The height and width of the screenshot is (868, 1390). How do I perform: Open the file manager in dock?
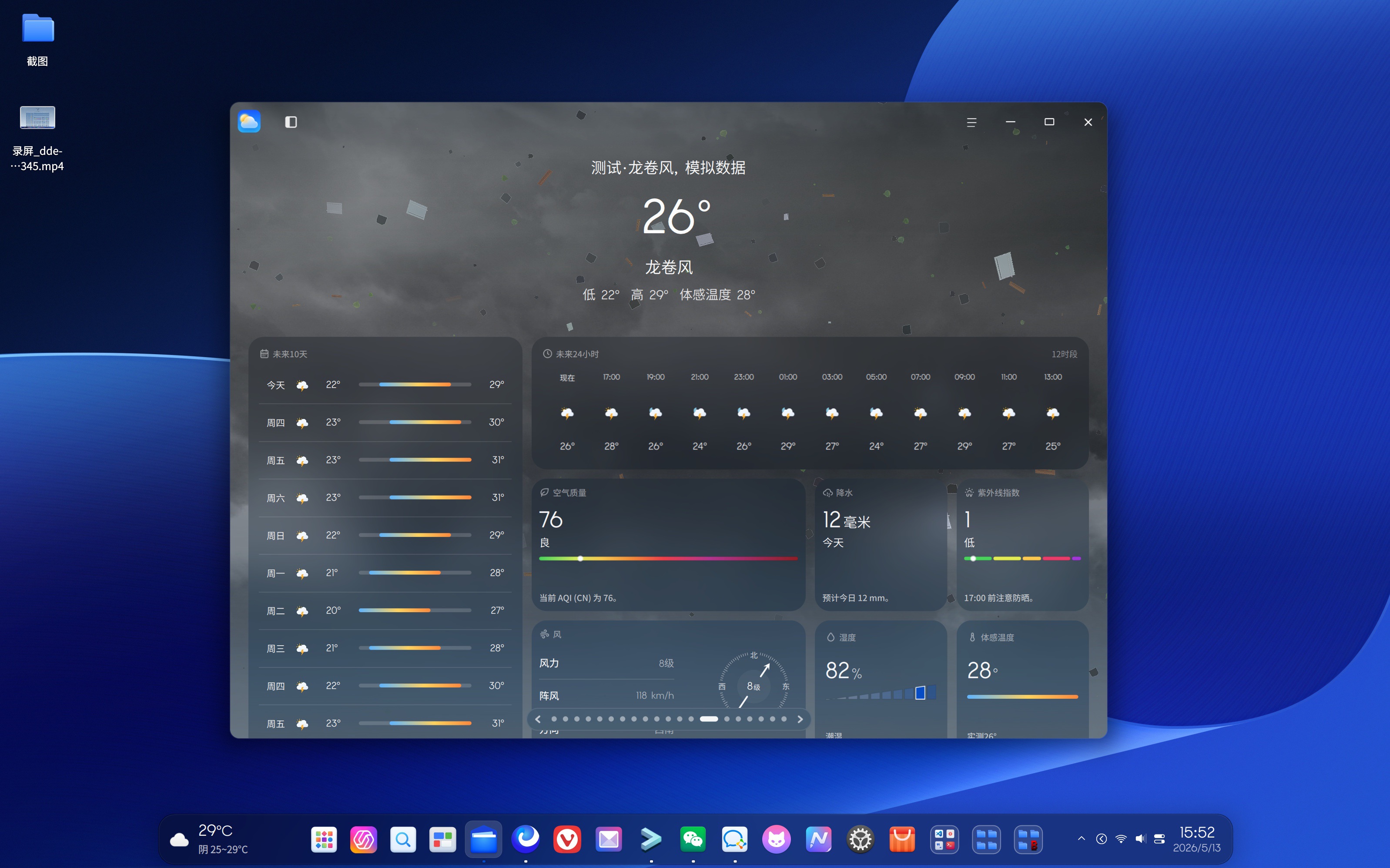click(x=483, y=839)
